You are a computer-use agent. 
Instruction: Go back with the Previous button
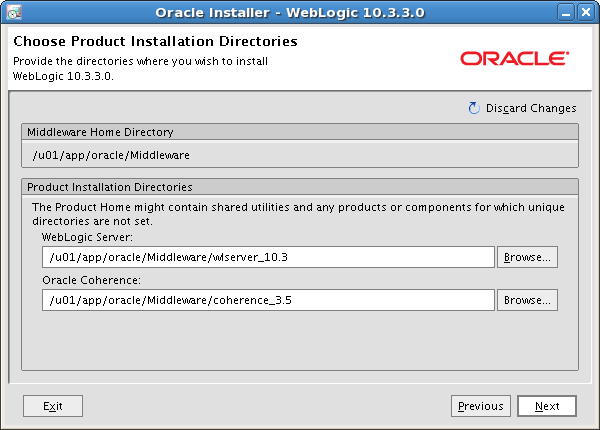click(481, 406)
